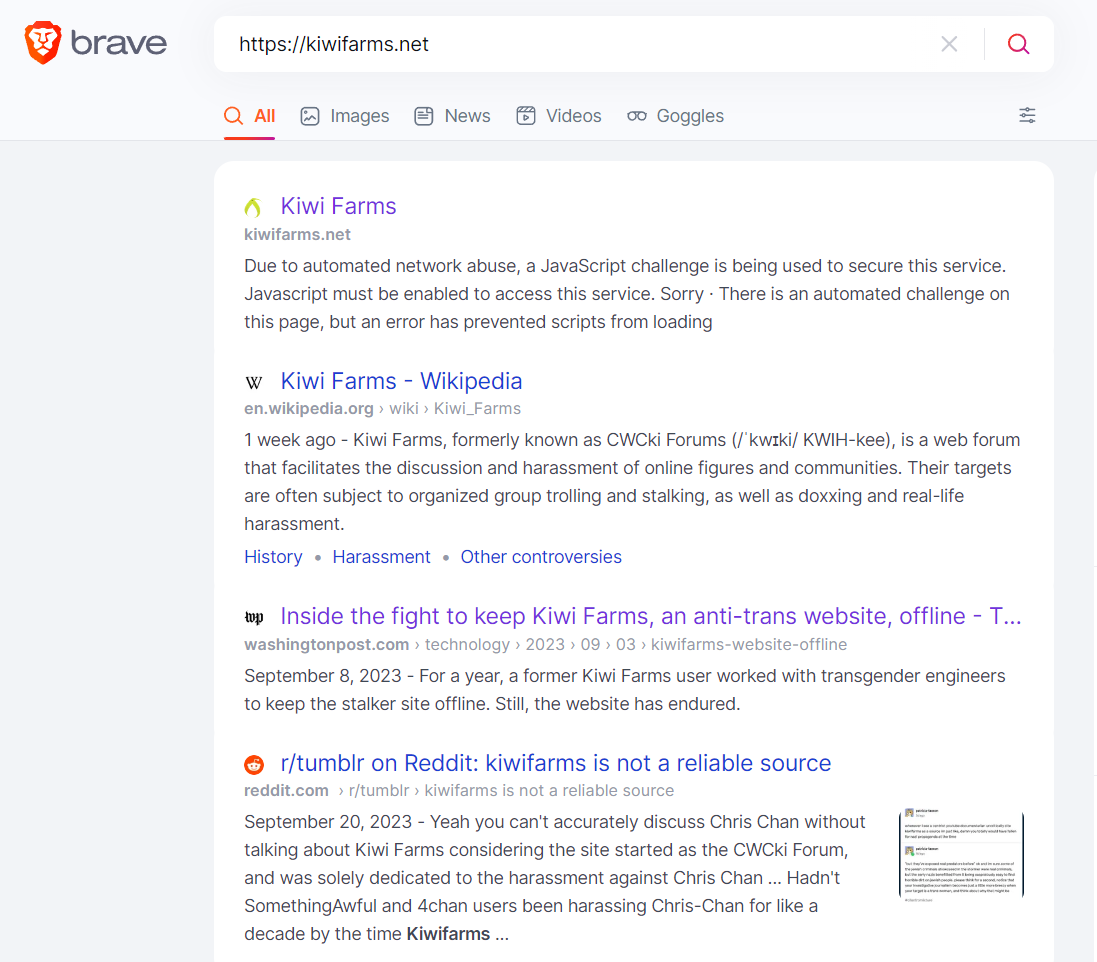The image size is (1097, 962).
Task: Submit search with the magnifier icon
Action: [x=1018, y=44]
